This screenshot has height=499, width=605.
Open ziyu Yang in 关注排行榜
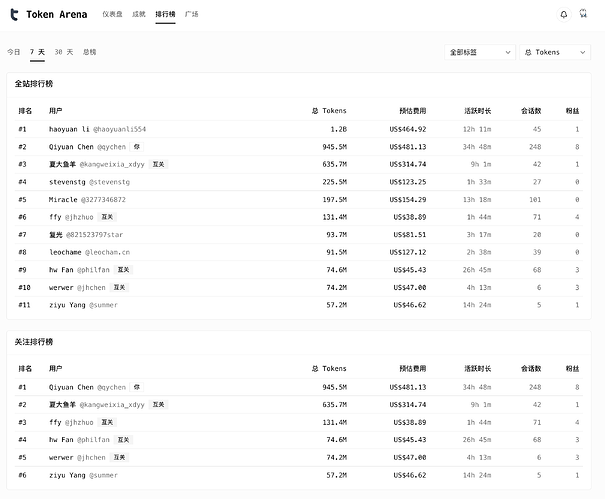tap(83, 475)
